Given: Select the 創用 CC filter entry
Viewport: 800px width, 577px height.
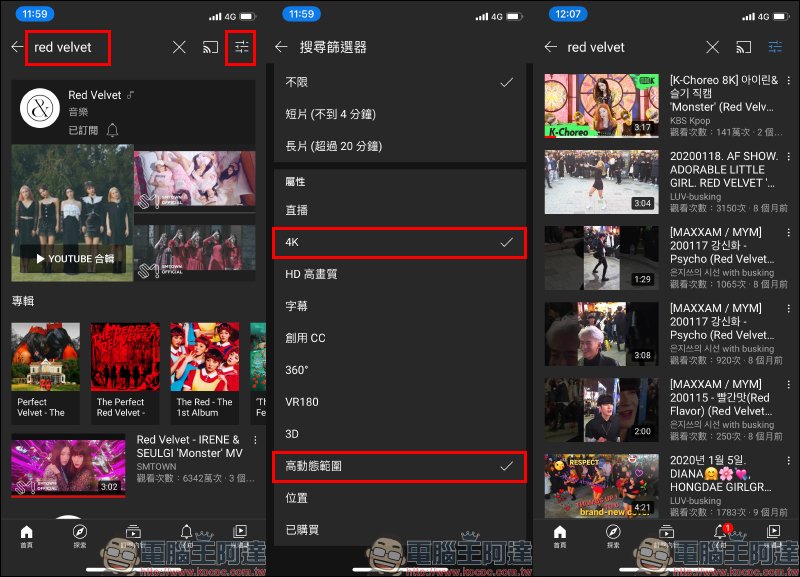Looking at the screenshot, I should point(399,338).
